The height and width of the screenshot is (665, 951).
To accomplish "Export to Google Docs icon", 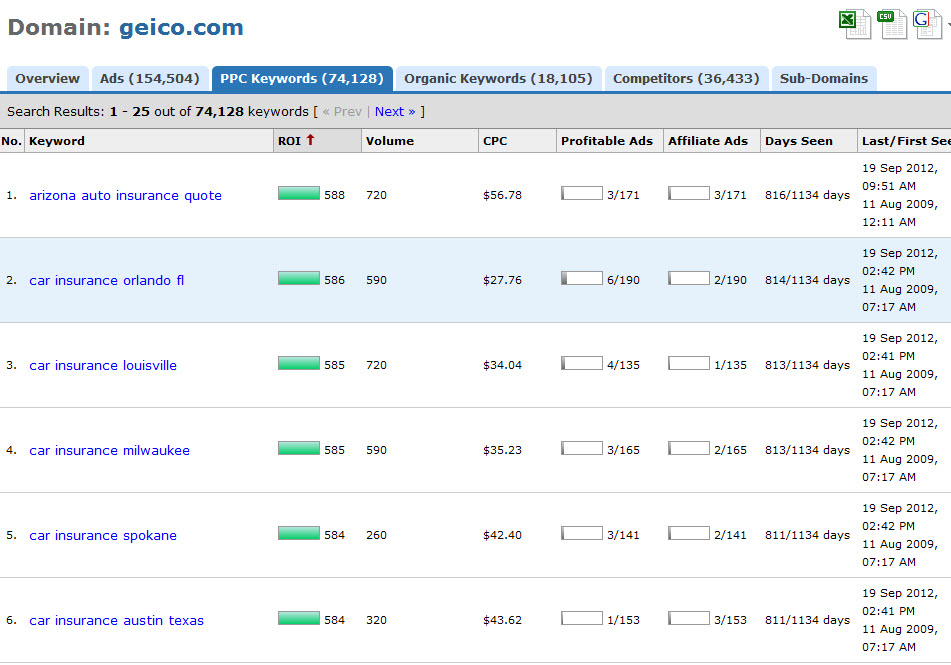I will tap(927, 24).
